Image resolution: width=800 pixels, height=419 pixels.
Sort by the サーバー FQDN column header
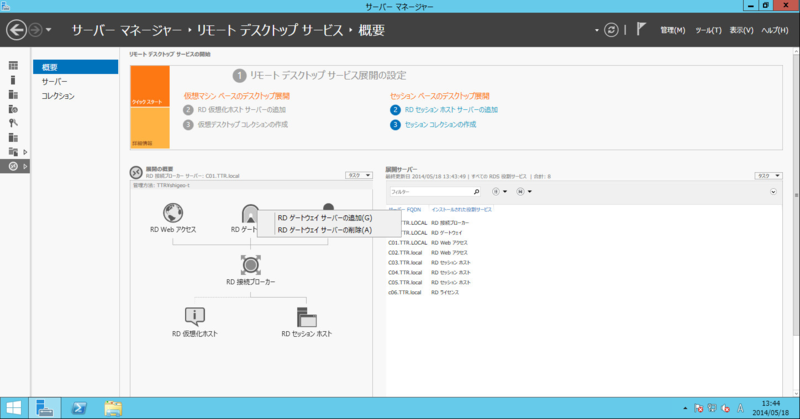click(405, 209)
